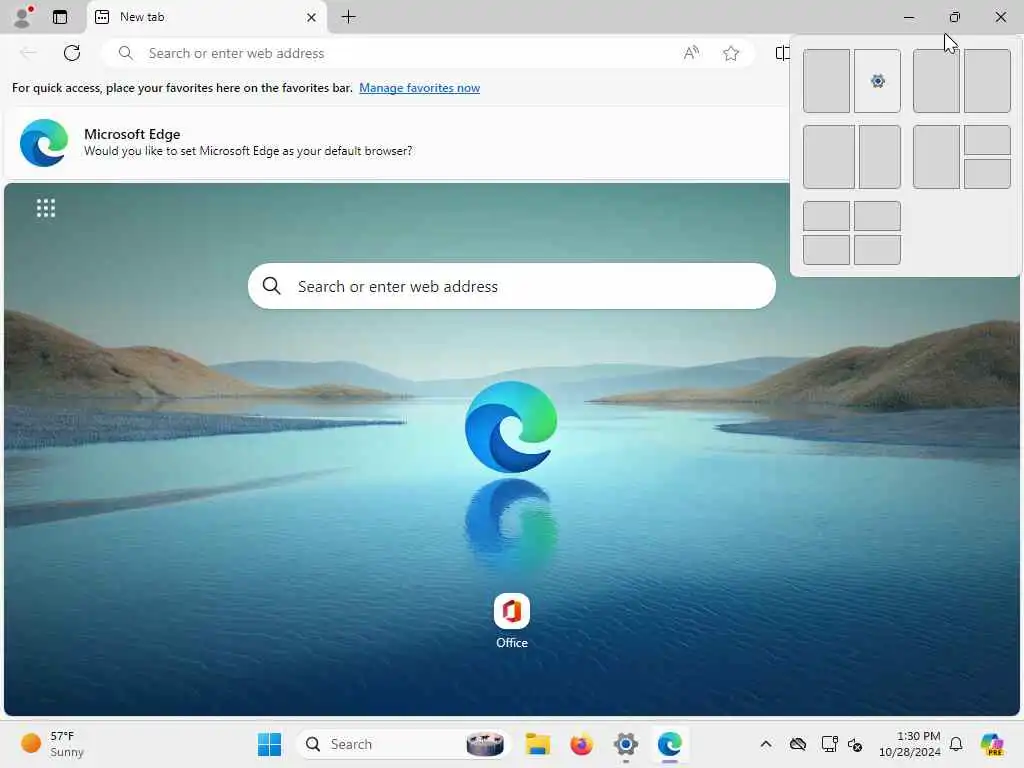Select top-right zone of four-quadrant layout
Image resolution: width=1024 pixels, height=768 pixels.
click(877, 216)
